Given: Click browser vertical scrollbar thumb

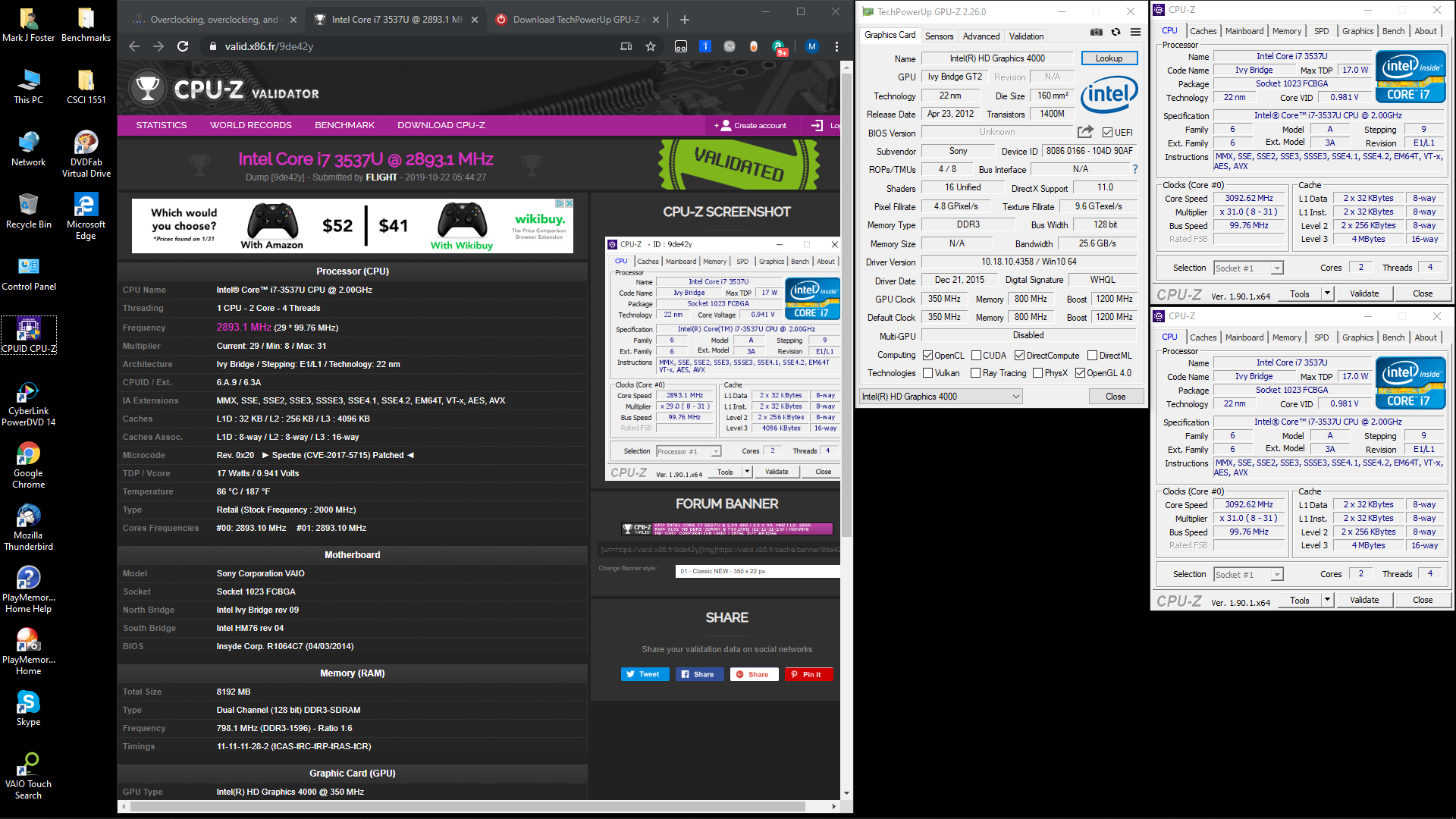Looking at the screenshot, I should [x=846, y=303].
